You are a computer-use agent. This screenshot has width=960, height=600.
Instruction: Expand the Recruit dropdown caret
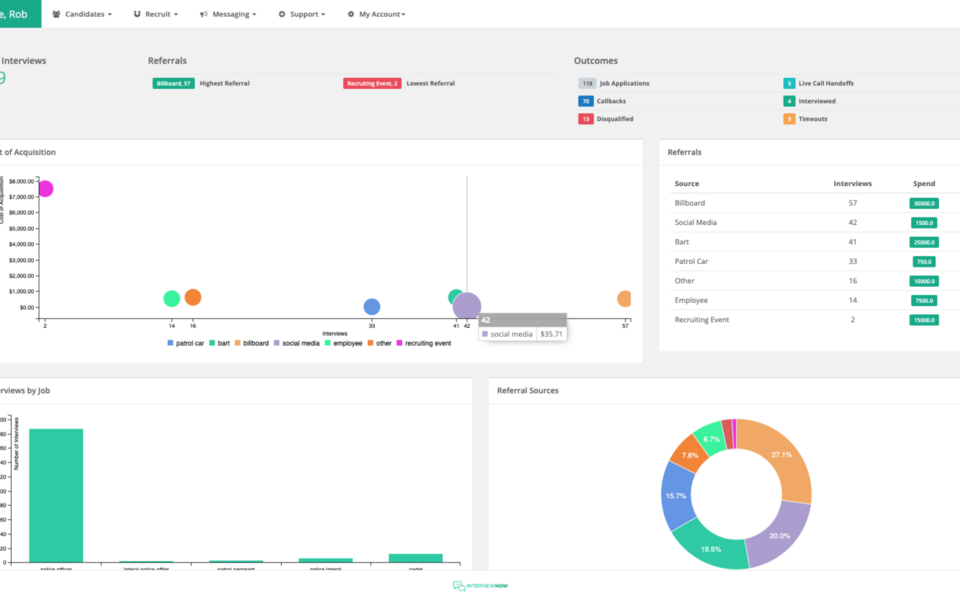(x=176, y=15)
